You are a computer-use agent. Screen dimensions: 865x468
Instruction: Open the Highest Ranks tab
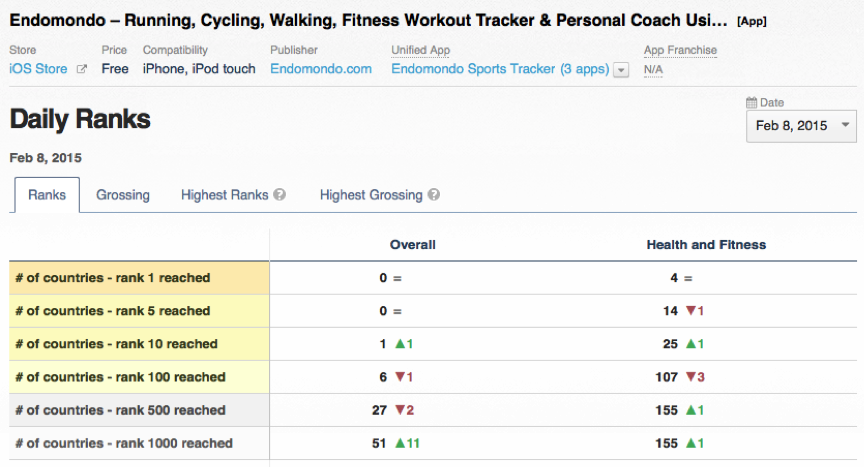225,195
